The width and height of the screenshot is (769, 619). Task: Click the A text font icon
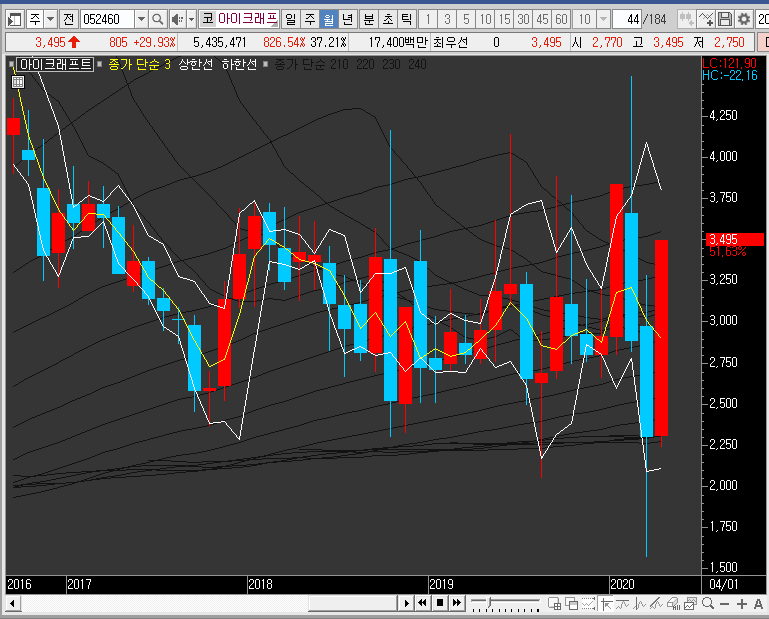(758, 604)
